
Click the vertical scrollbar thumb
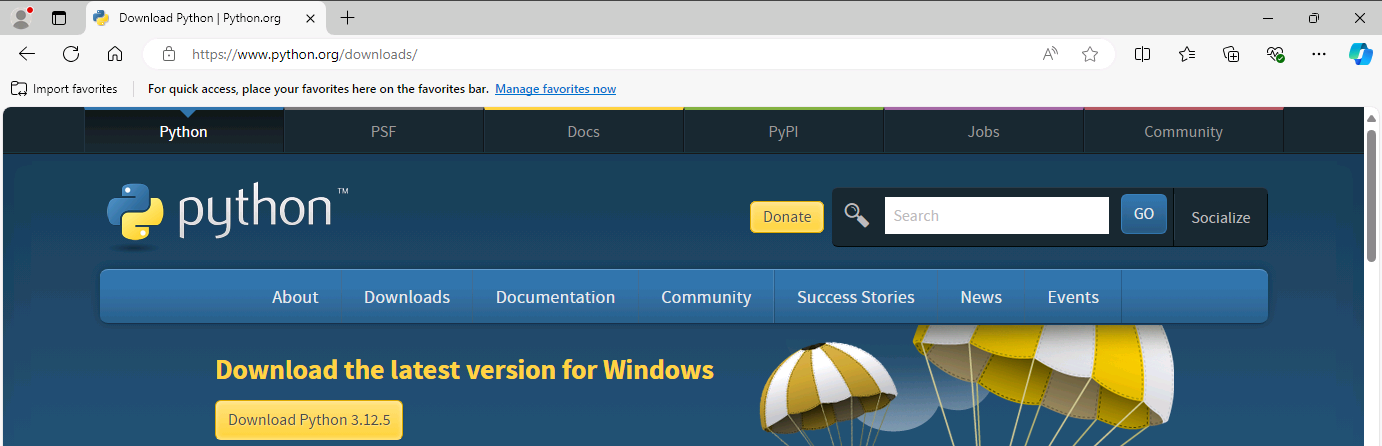tap(1372, 195)
